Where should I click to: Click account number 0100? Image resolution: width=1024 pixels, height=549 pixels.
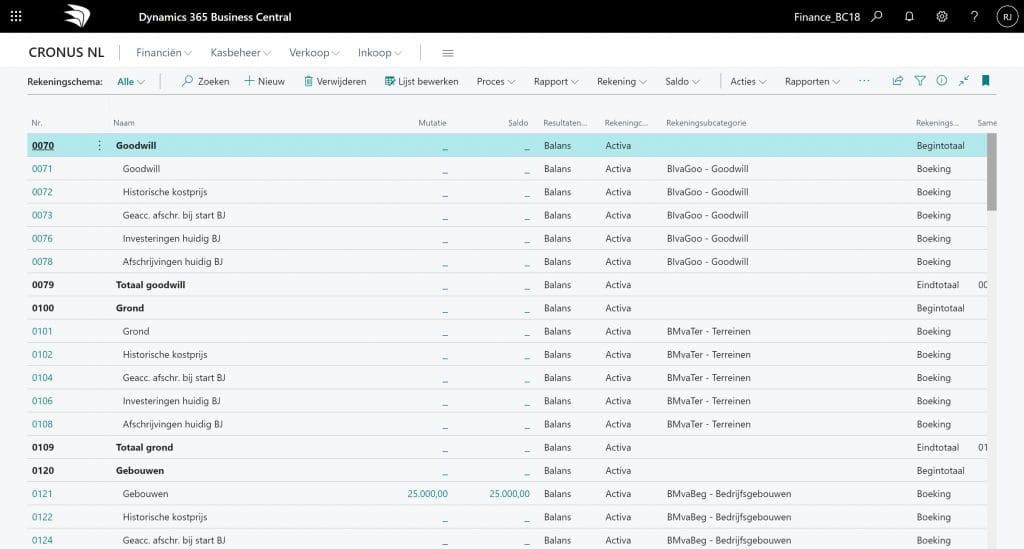[43, 308]
